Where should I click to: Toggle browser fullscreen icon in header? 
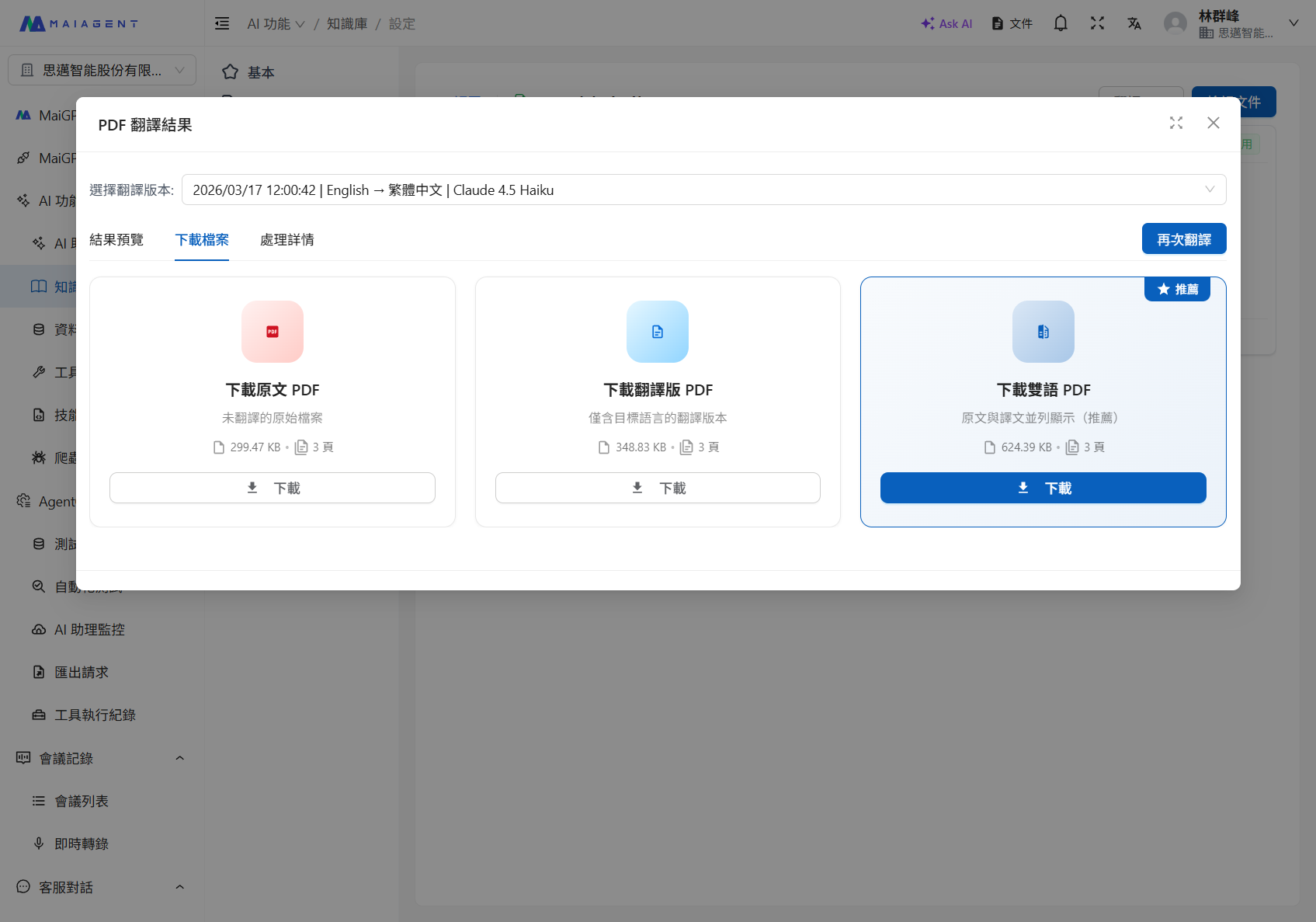(1096, 23)
